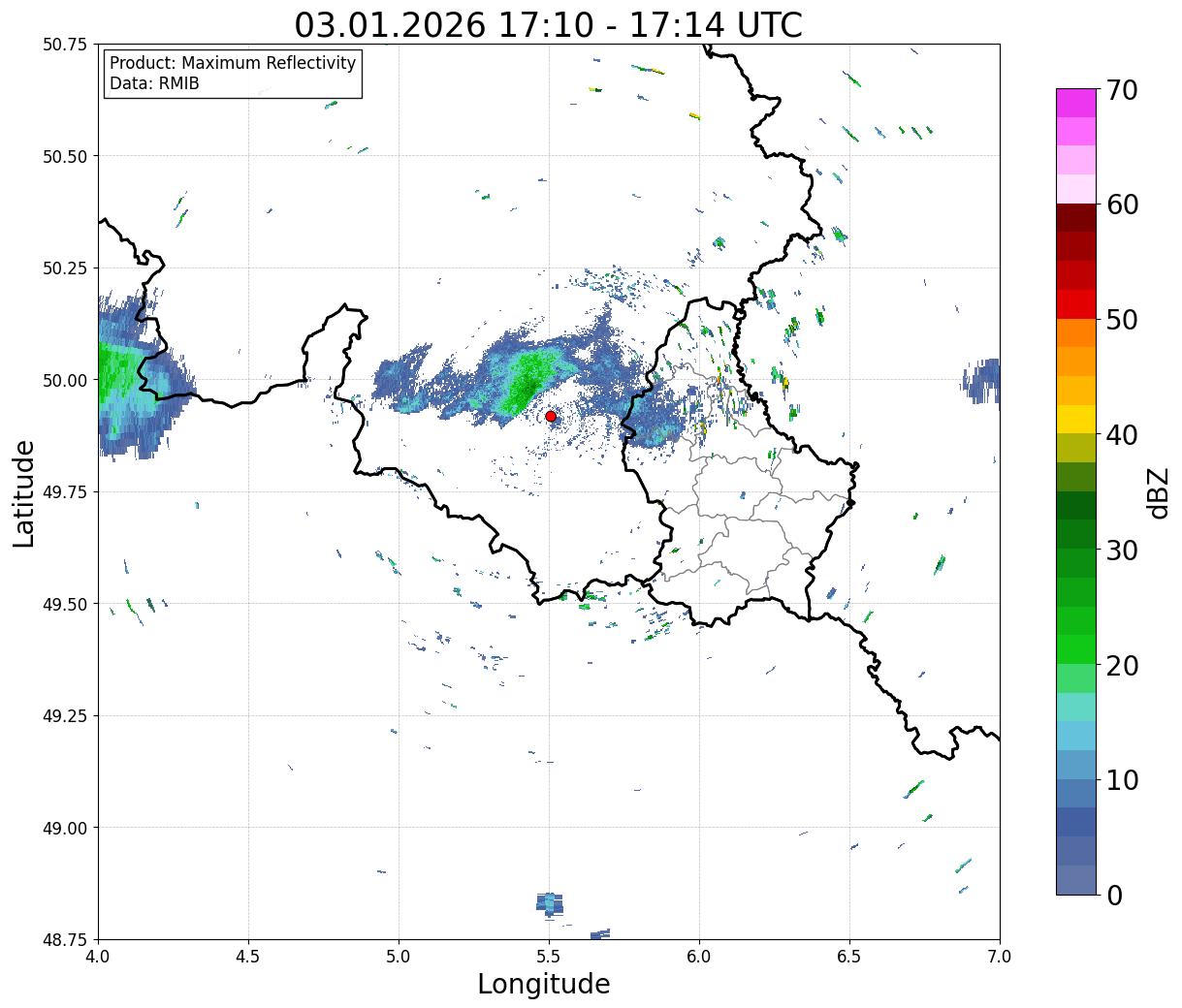
Task: Click the 'Latitude' axis label
Action: (x=24, y=493)
